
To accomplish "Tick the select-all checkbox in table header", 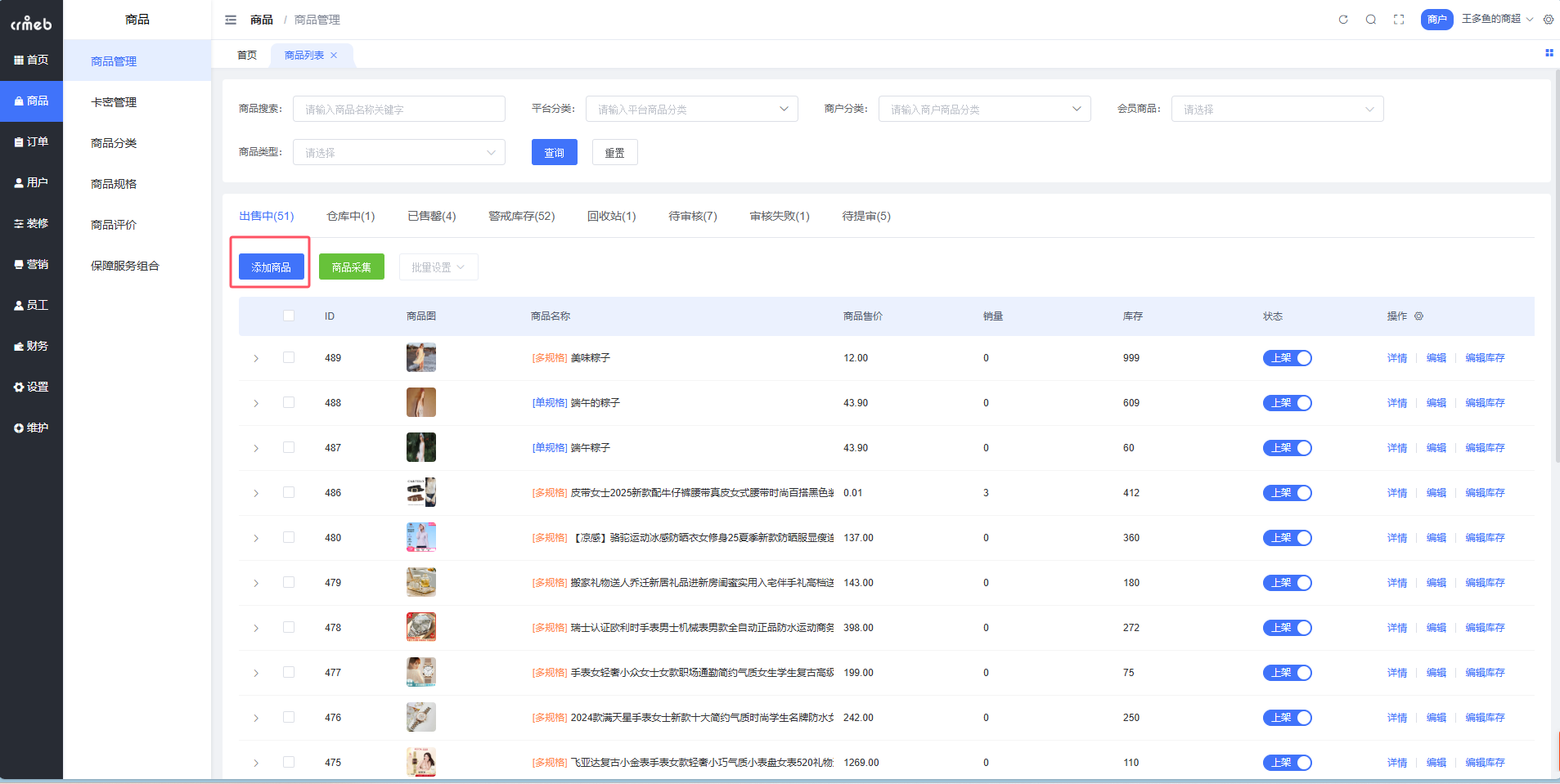I will 289,316.
